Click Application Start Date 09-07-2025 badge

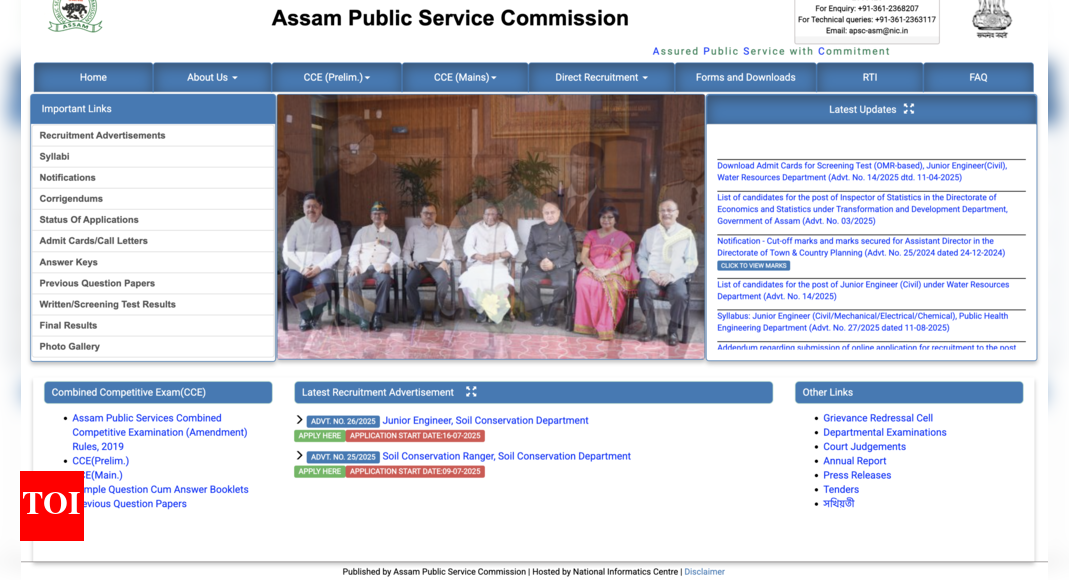(x=415, y=472)
